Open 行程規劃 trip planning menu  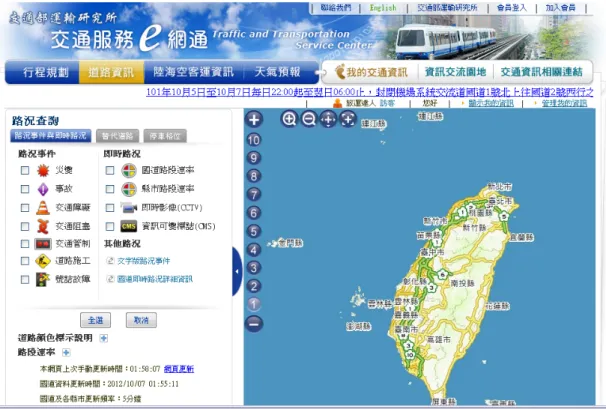click(46, 72)
